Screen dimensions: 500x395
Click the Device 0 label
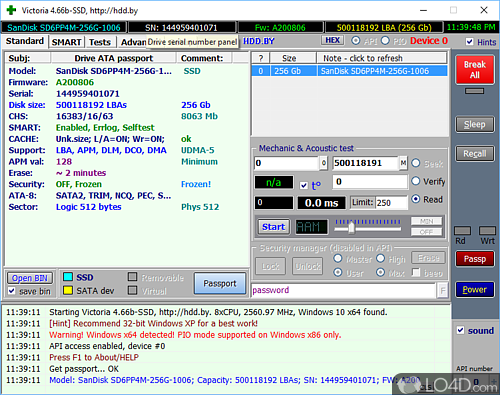pyautogui.click(x=429, y=41)
